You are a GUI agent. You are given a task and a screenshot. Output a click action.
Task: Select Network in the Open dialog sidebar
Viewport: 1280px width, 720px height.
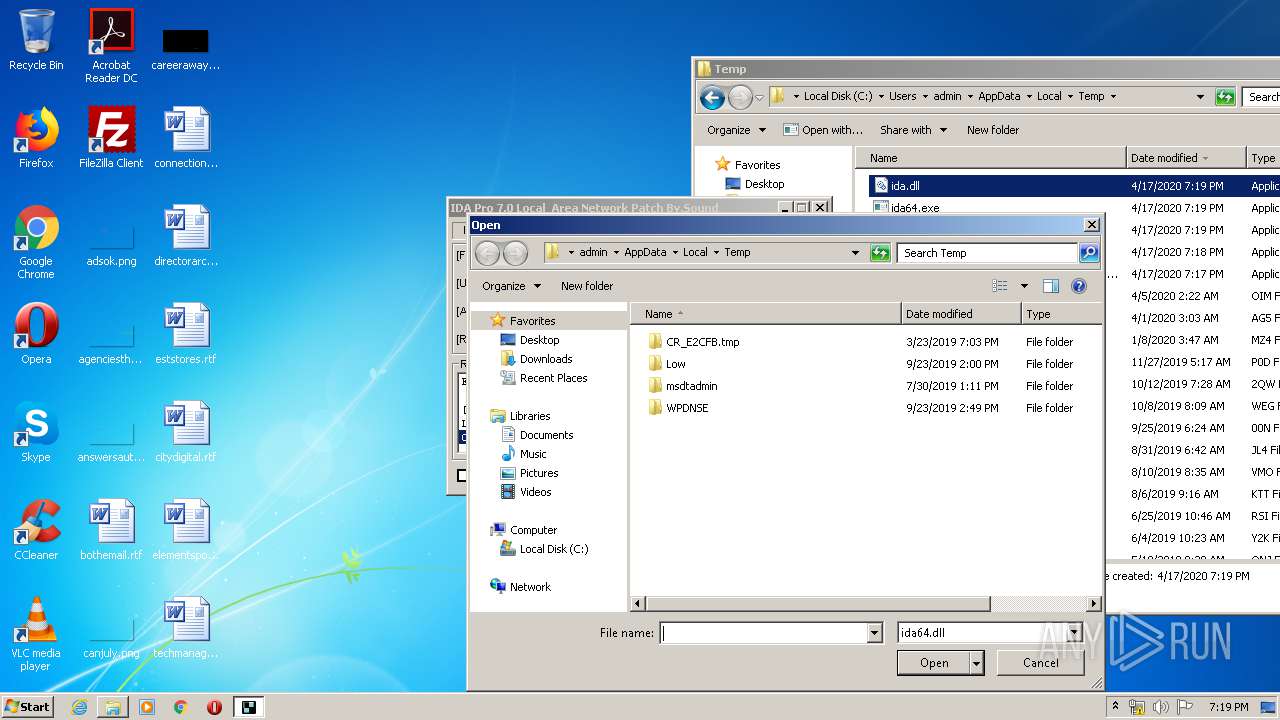click(x=530, y=587)
